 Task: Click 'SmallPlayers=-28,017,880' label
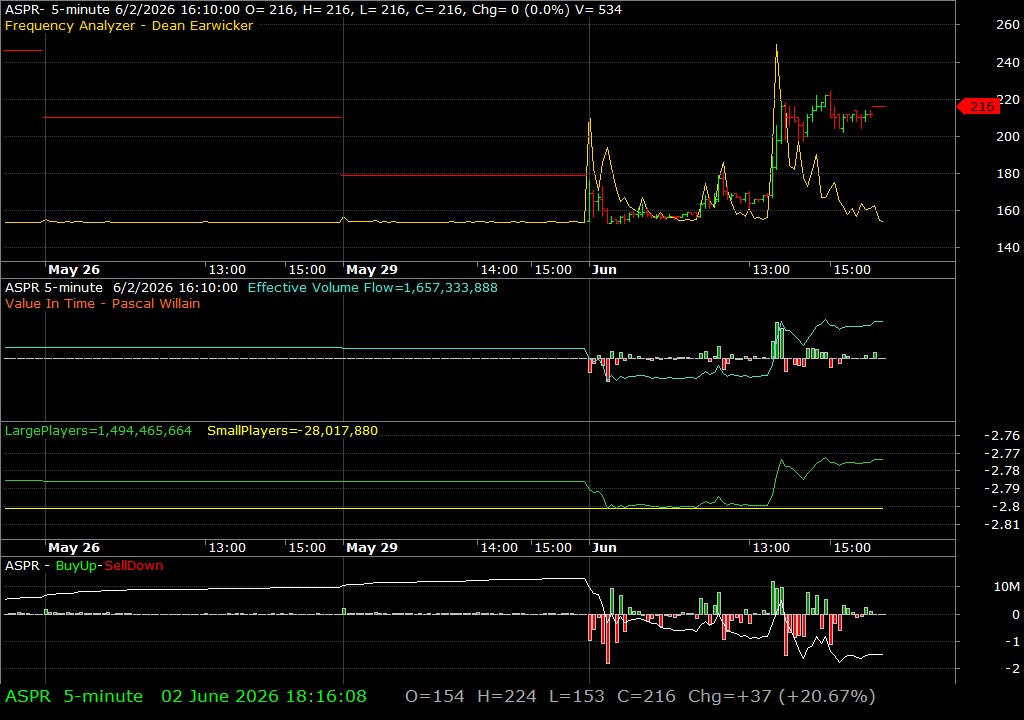point(293,431)
